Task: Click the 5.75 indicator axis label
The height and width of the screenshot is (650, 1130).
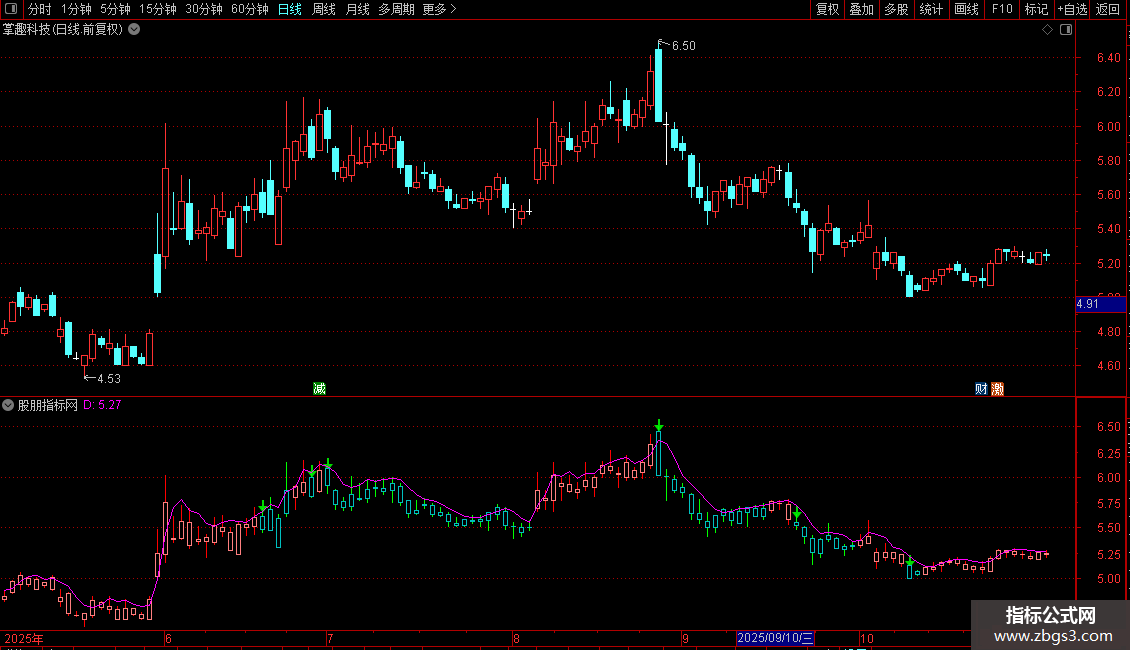Action: pos(1108,504)
